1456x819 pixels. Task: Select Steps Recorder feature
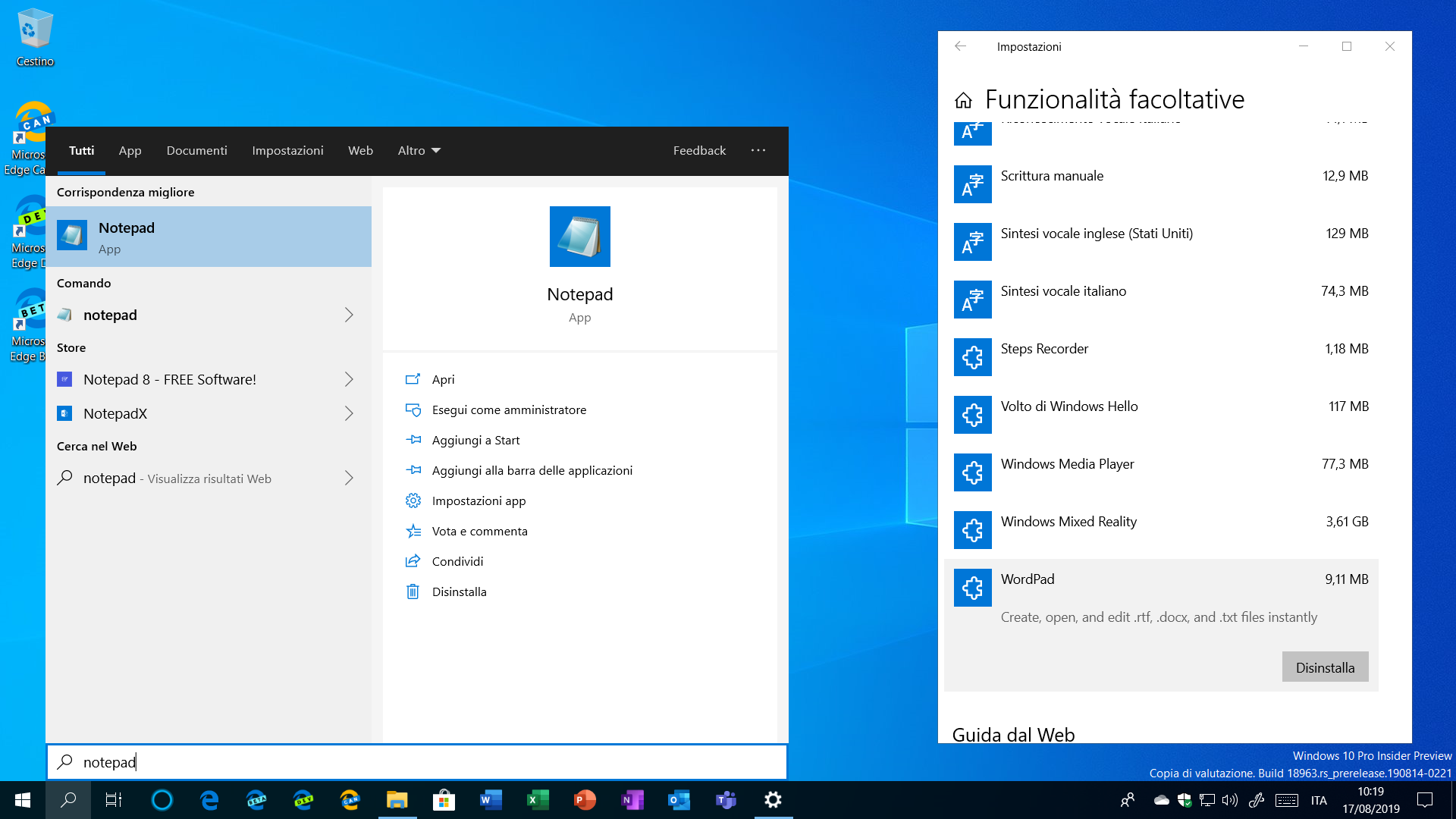tap(1161, 357)
